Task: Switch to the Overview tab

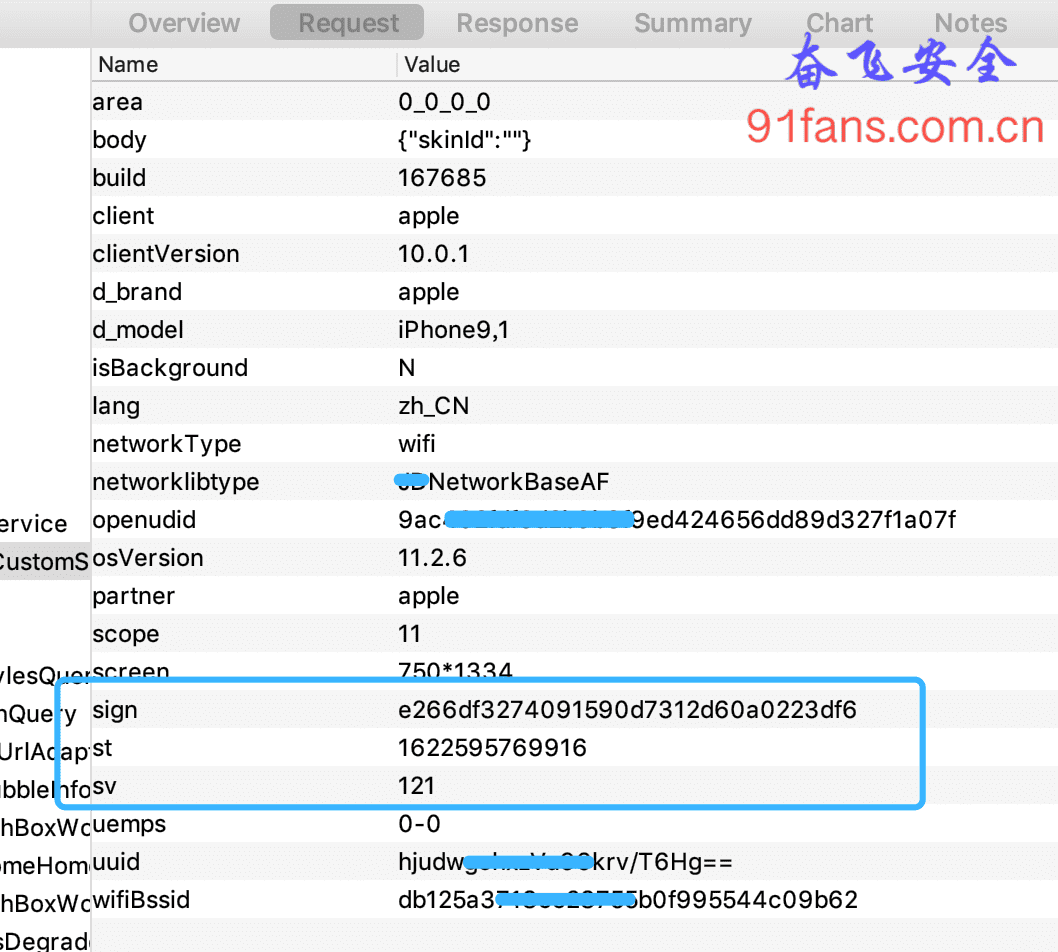Action: [184, 23]
